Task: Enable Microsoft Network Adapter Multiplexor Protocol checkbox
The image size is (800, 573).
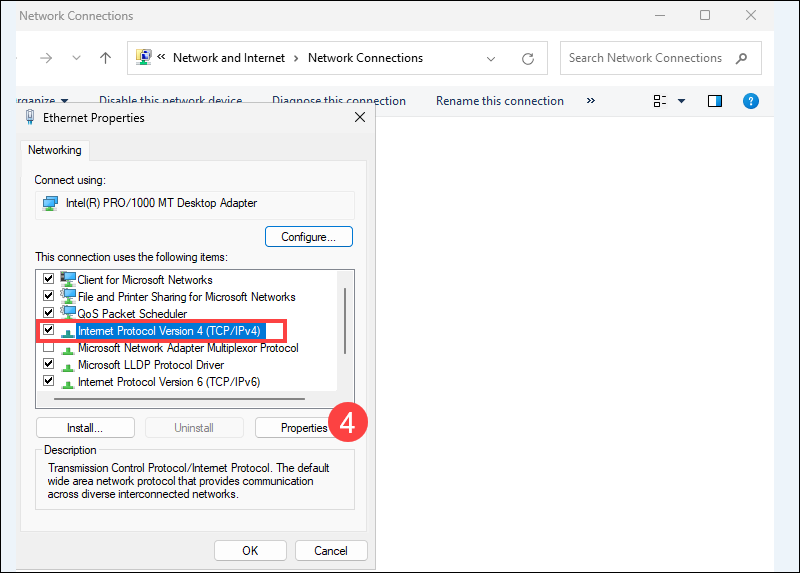Action: click(x=48, y=348)
